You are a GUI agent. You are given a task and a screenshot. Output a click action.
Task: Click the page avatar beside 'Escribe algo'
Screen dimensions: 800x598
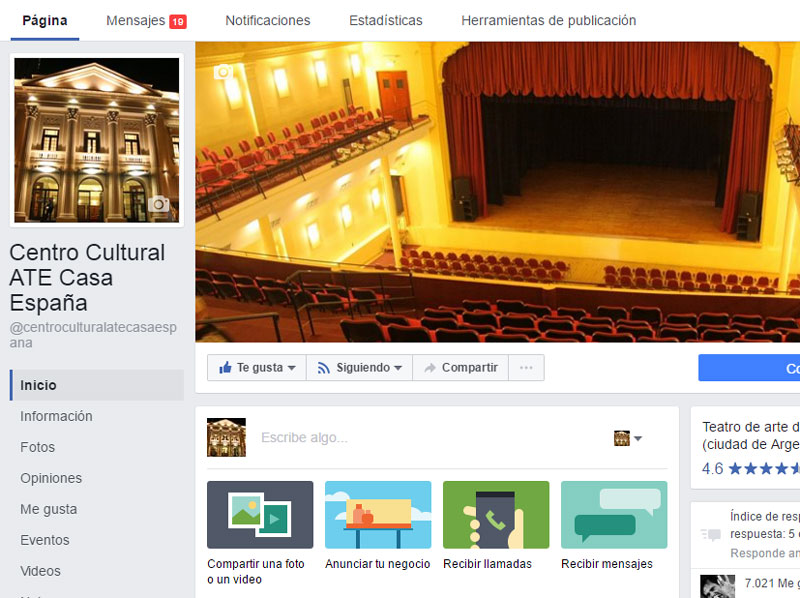tap(226, 438)
